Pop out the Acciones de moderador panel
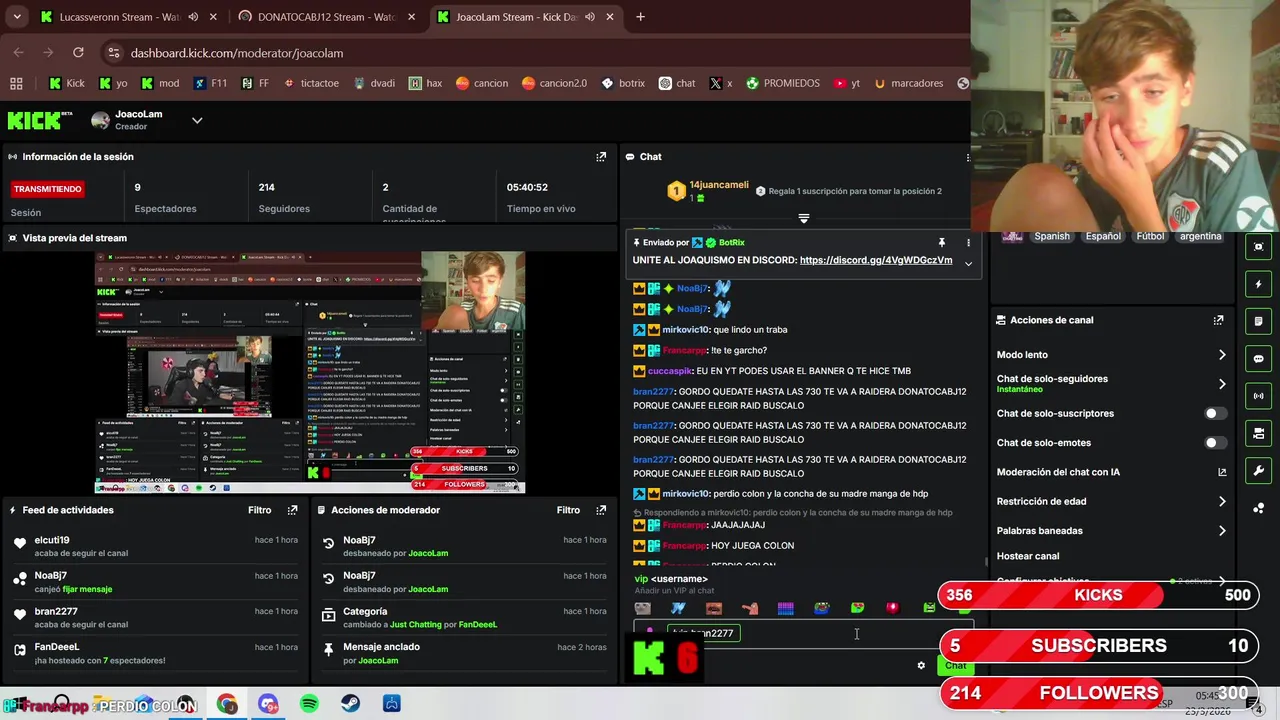The width and height of the screenshot is (1280, 720). point(601,510)
